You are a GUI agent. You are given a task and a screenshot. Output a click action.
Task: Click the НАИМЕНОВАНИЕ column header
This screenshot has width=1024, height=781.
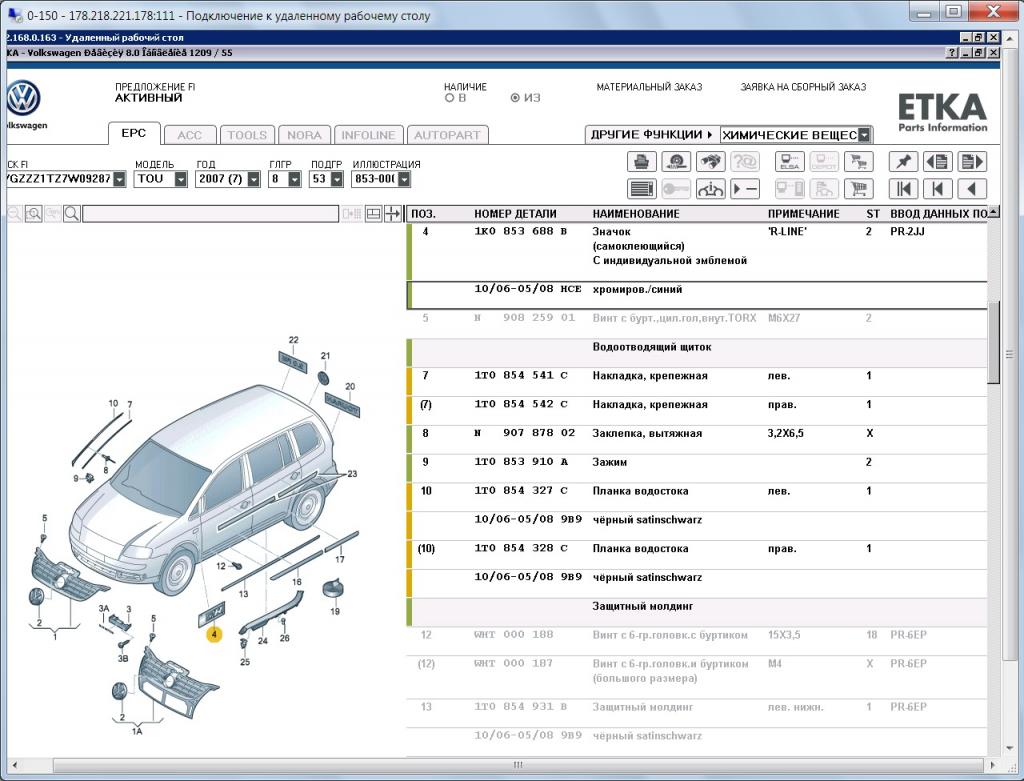pos(636,214)
